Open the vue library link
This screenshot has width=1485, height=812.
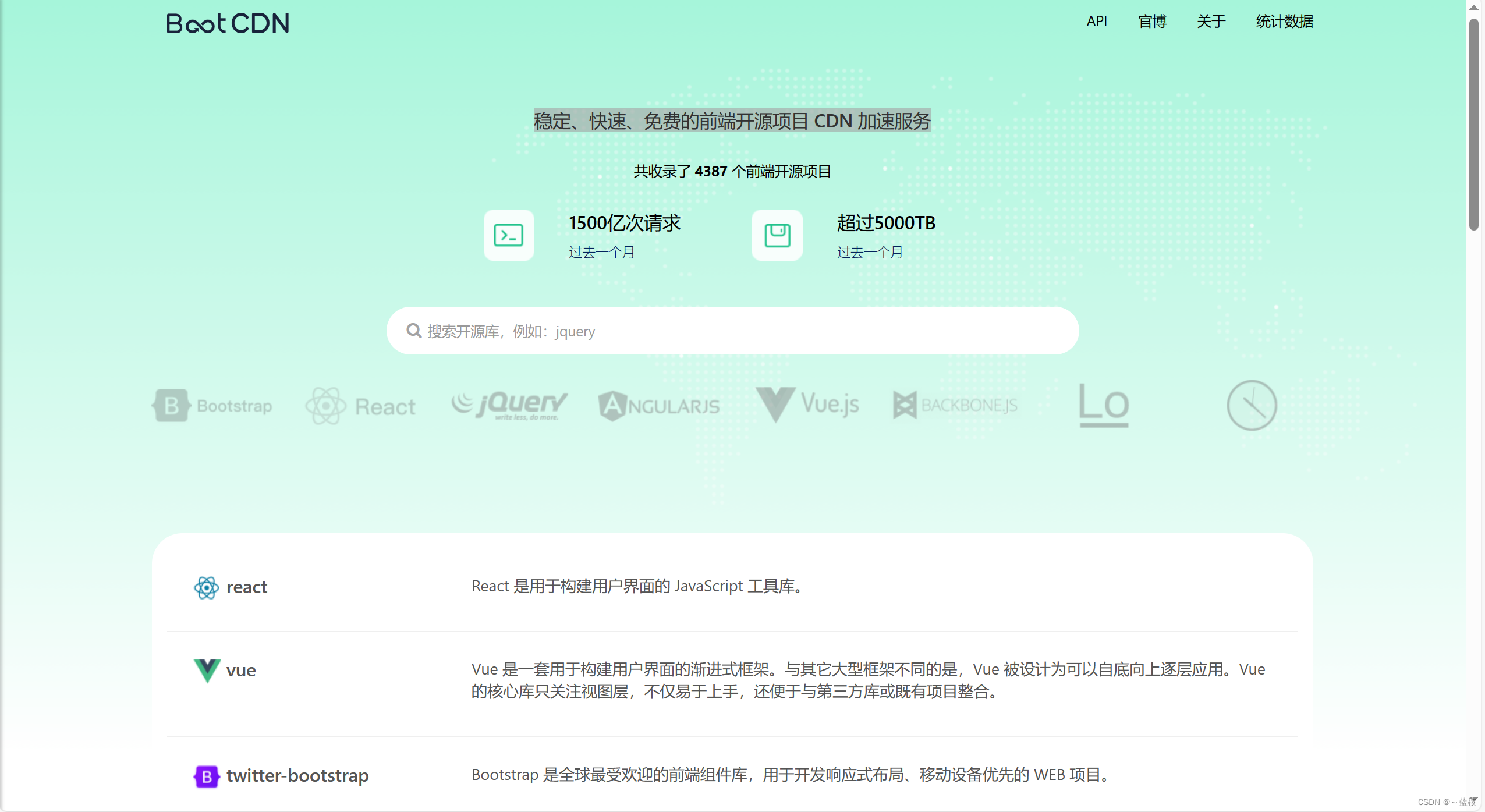tap(241, 671)
